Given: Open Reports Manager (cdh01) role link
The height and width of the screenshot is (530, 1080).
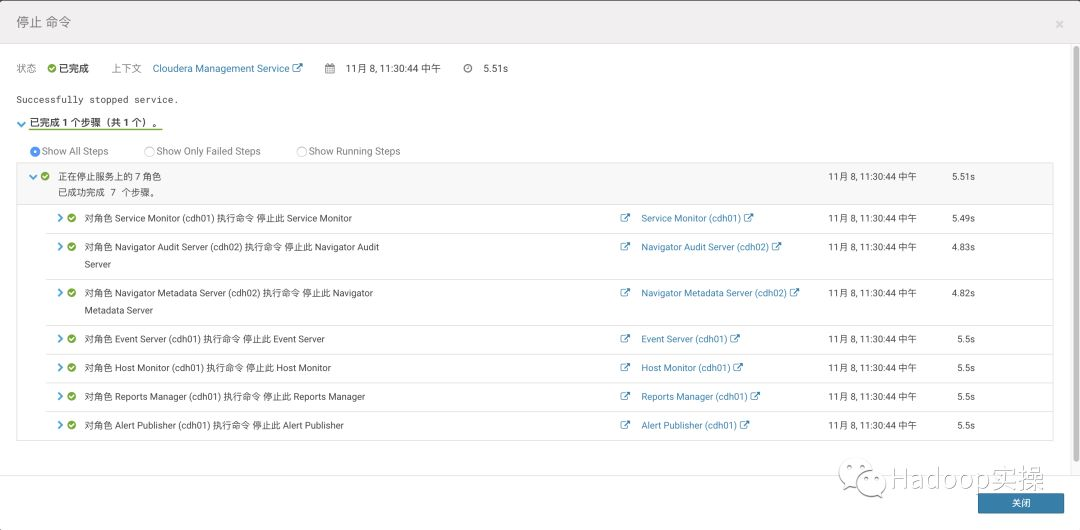Looking at the screenshot, I should (700, 397).
